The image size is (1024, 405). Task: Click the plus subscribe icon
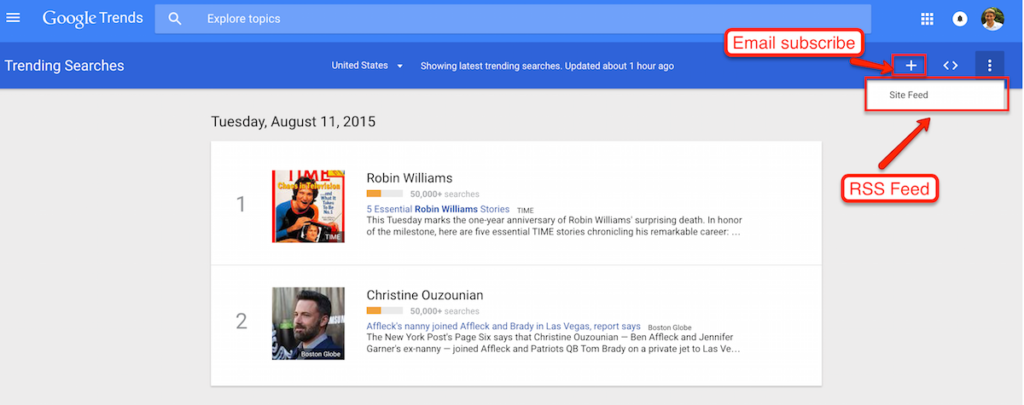[x=911, y=65]
